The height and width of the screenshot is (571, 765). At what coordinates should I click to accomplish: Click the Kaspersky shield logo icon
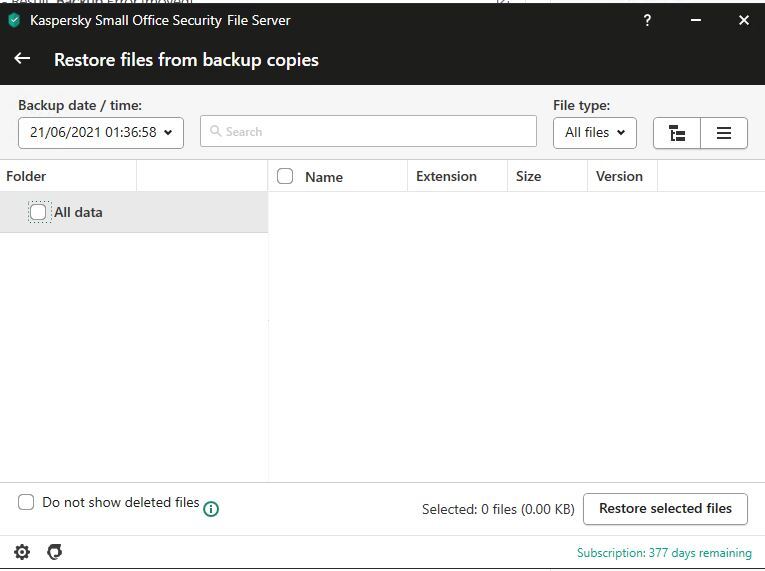(15, 20)
